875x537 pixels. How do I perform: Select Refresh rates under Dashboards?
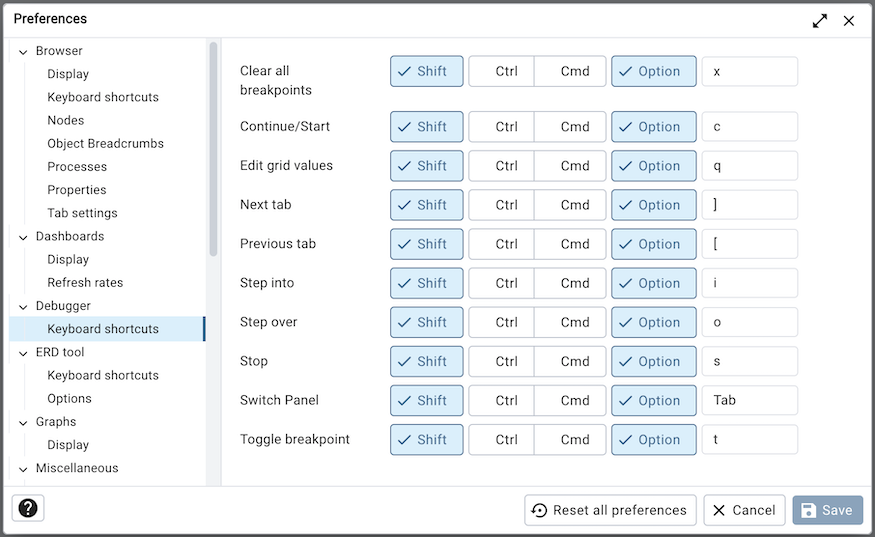pos(85,282)
